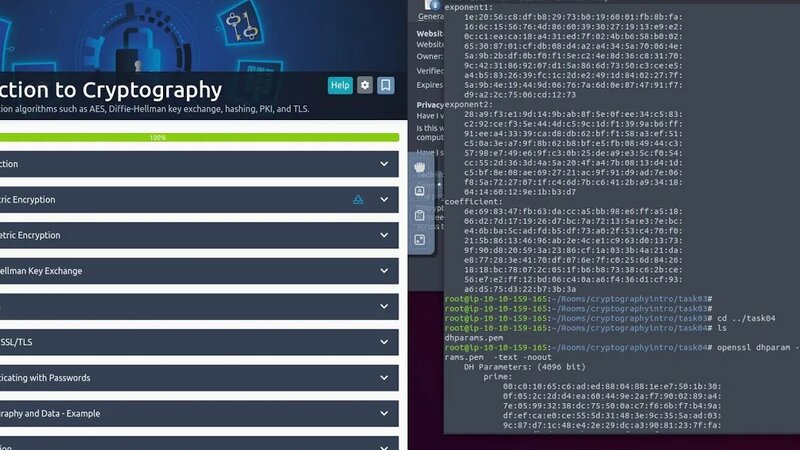800x450 pixels.
Task: Click the 'SSL/TLS' row title text
Action: [16, 342]
